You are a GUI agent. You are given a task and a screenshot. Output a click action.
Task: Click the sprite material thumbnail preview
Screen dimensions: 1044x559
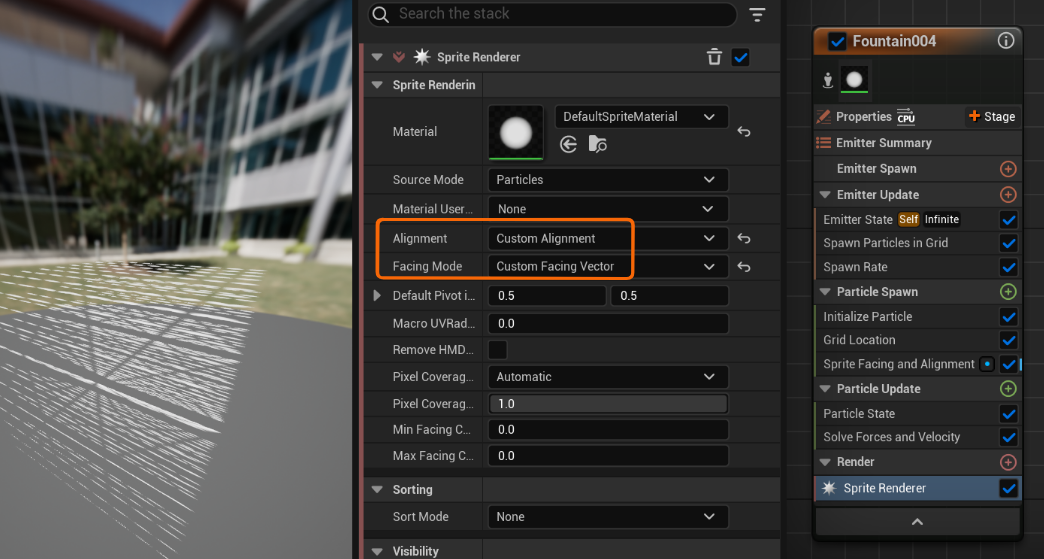click(x=516, y=132)
